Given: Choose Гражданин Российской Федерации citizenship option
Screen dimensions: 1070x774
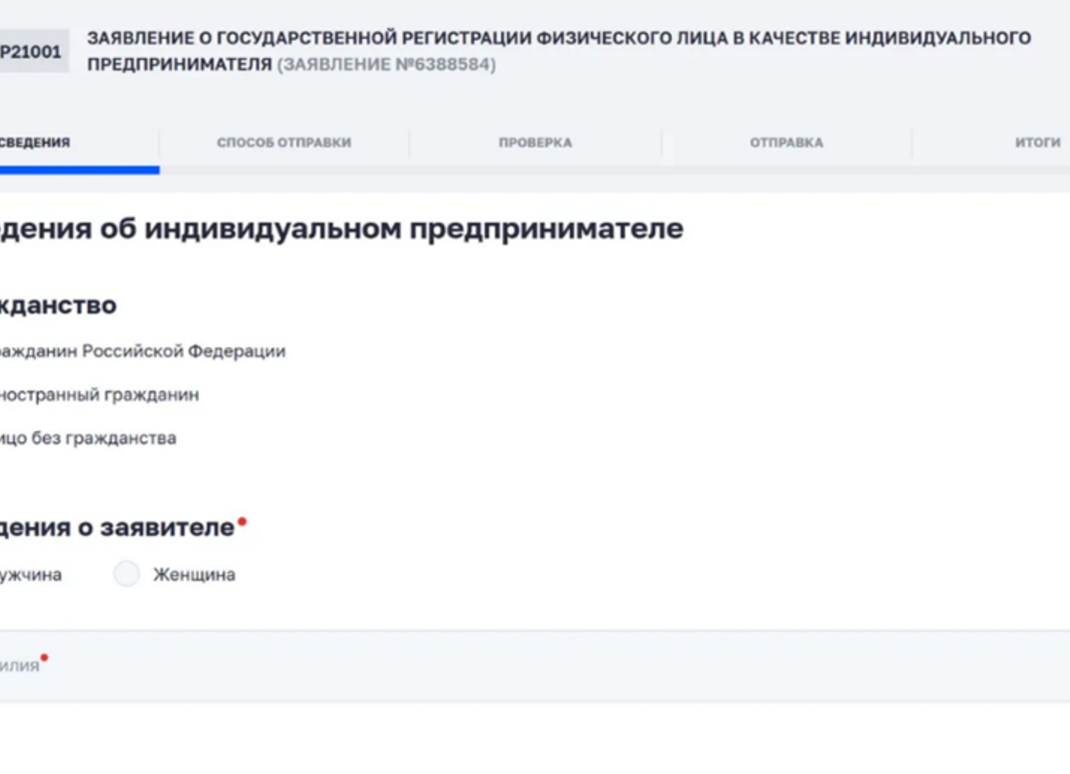Looking at the screenshot, I should pos(142,352).
